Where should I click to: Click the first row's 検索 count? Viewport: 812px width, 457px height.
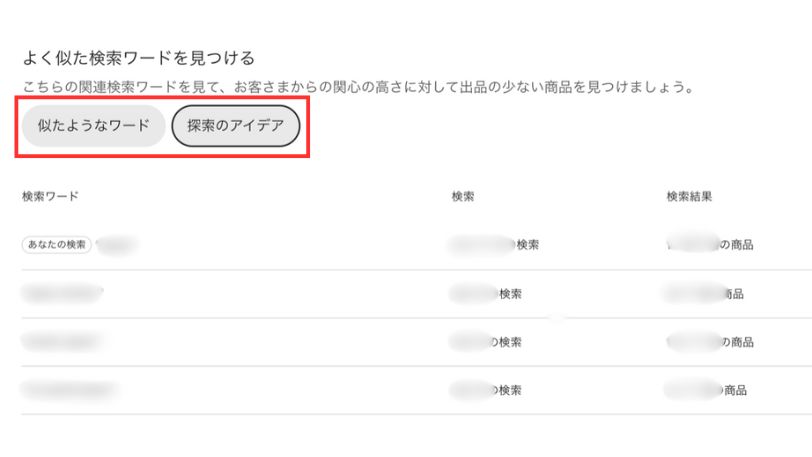pyautogui.click(x=494, y=245)
